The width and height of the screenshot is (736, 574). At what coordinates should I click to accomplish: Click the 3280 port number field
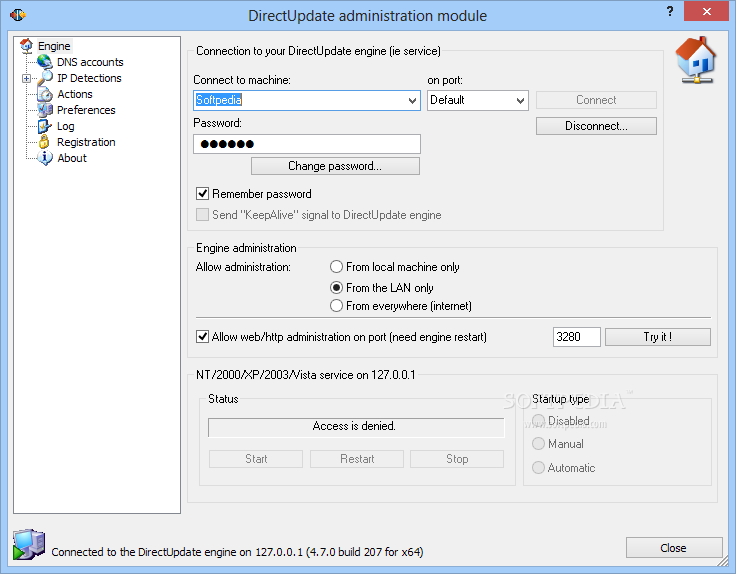[576, 337]
